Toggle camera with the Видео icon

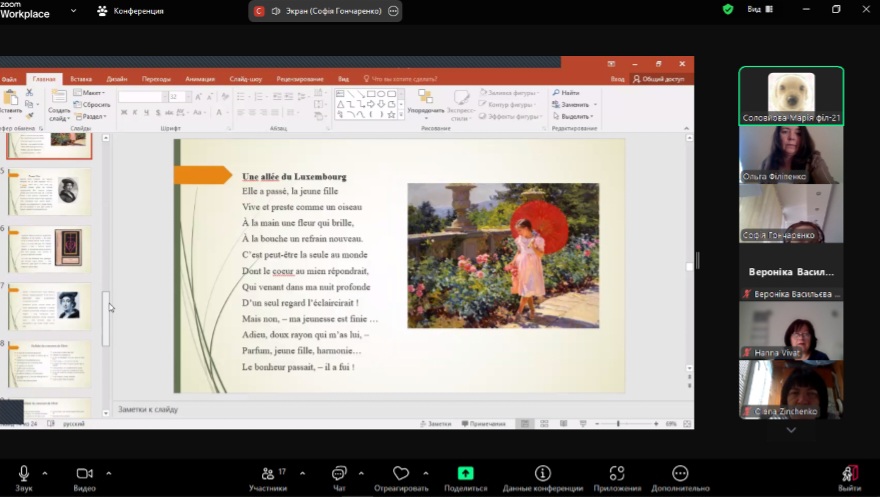click(85, 473)
